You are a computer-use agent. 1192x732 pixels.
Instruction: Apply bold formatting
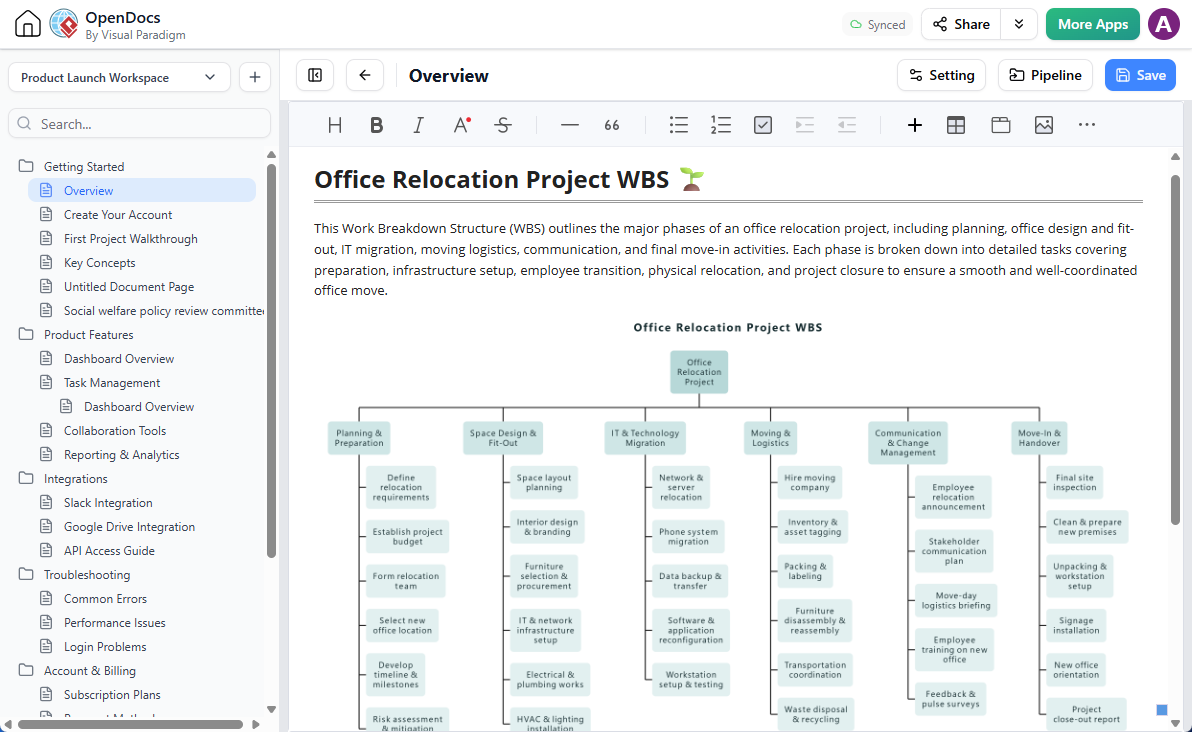tap(376, 125)
